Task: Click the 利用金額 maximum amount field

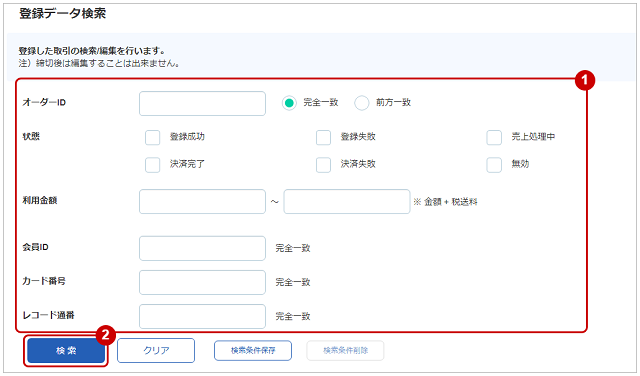Action: tap(347, 201)
